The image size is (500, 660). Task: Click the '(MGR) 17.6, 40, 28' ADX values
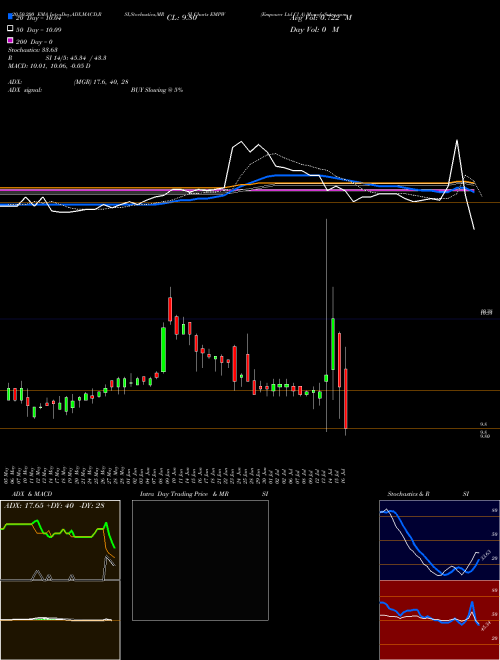pyautogui.click(x=101, y=82)
